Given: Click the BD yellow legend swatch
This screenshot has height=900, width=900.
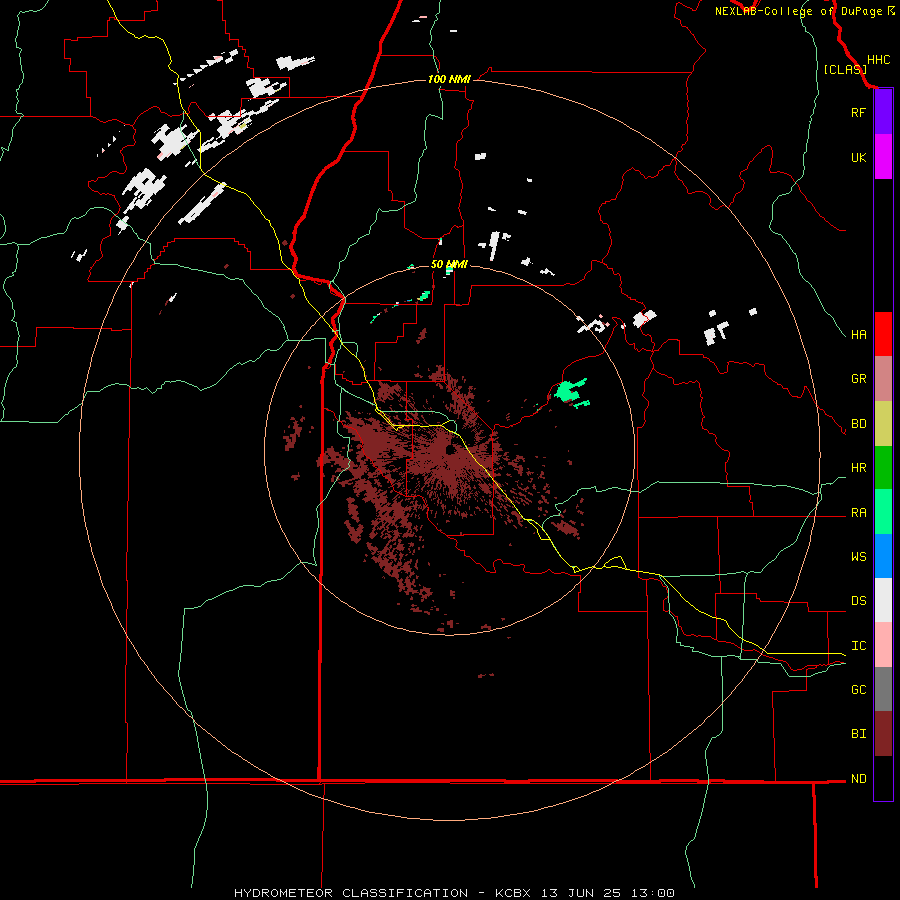Looking at the screenshot, I should coord(883,424).
